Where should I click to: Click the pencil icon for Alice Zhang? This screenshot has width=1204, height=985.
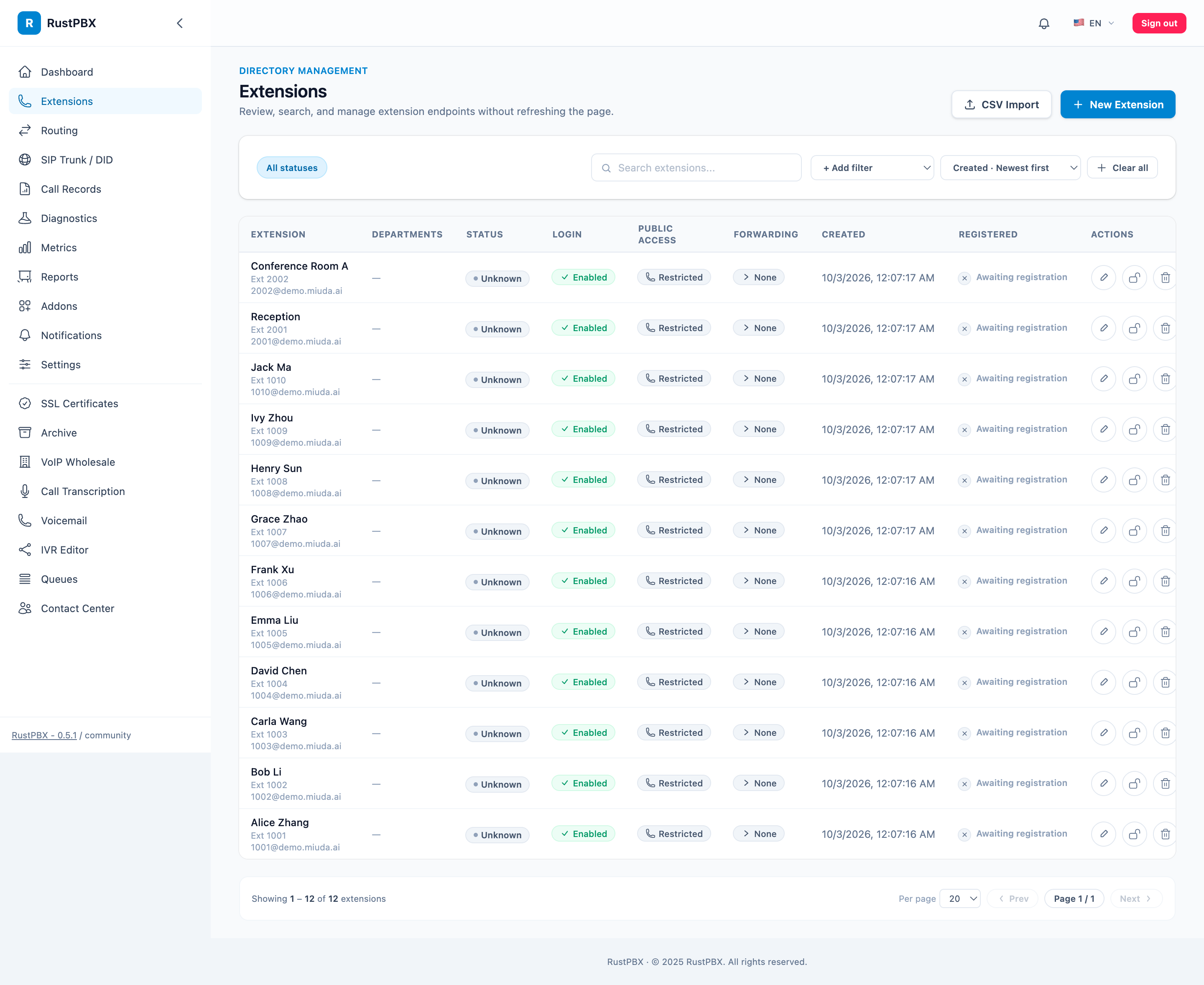[x=1104, y=834]
